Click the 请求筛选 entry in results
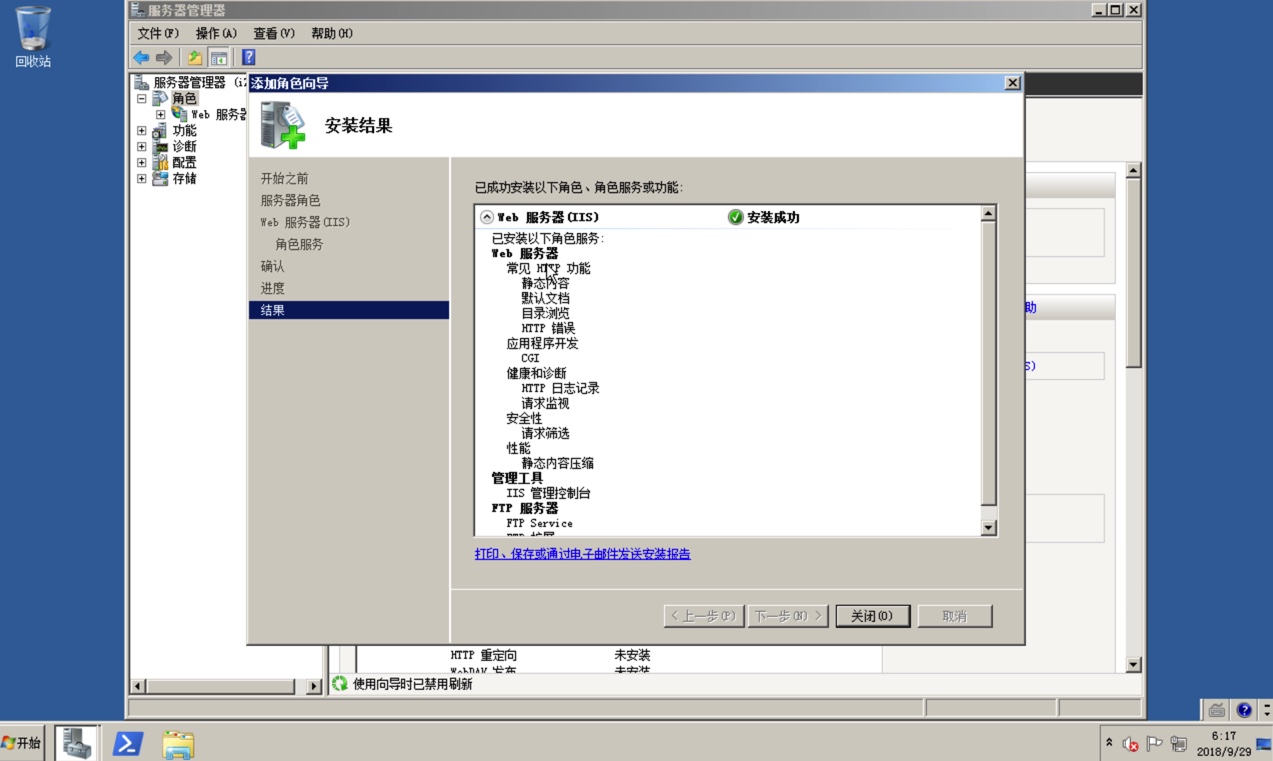This screenshot has height=761, width=1273. click(545, 433)
